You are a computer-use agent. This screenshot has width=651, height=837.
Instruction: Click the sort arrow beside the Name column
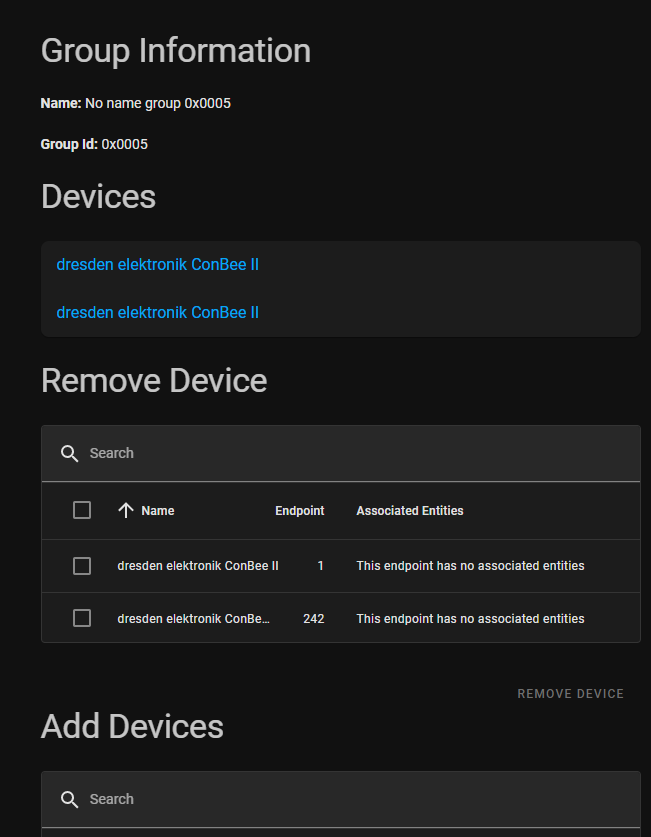pyautogui.click(x=125, y=510)
